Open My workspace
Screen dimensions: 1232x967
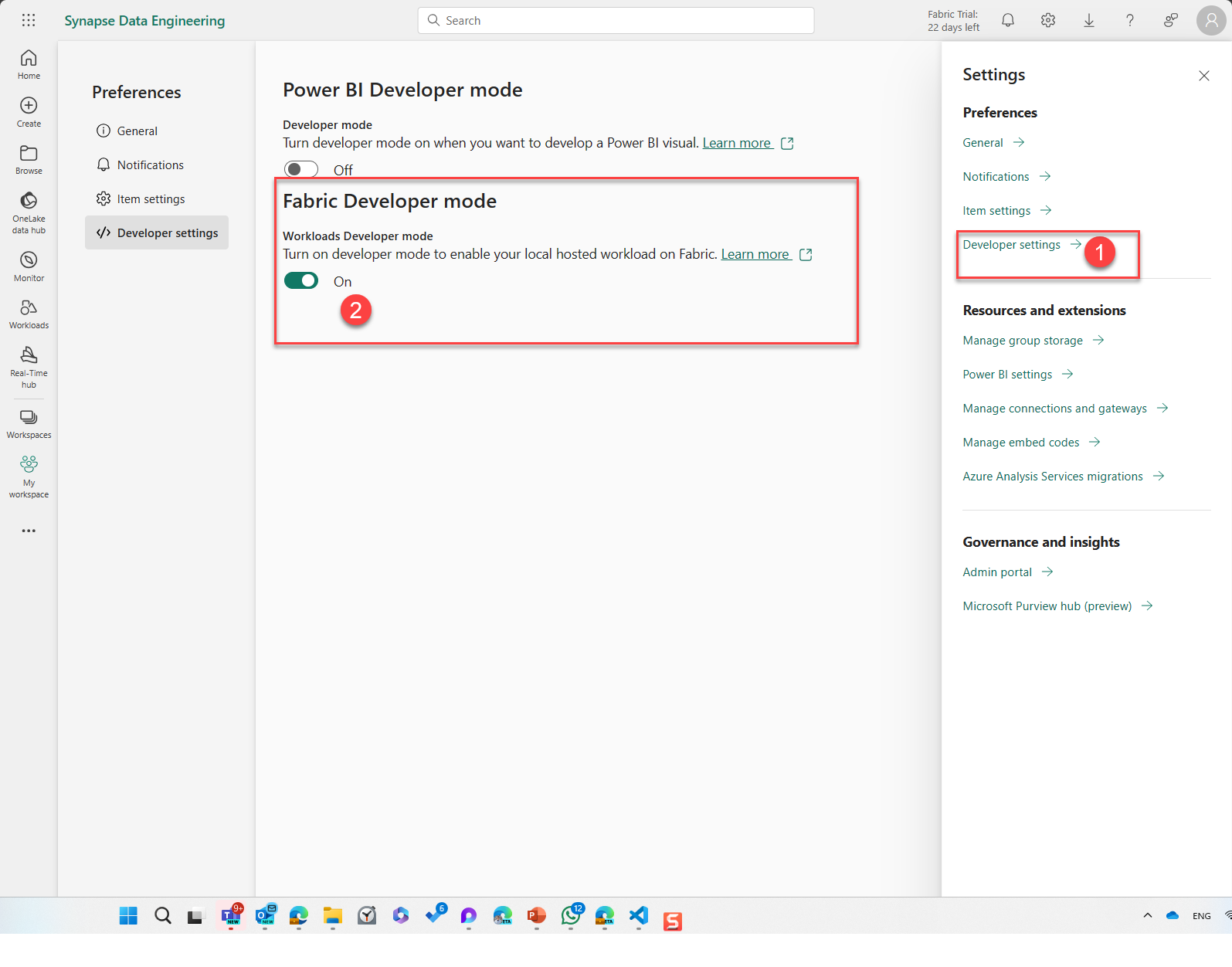(29, 477)
